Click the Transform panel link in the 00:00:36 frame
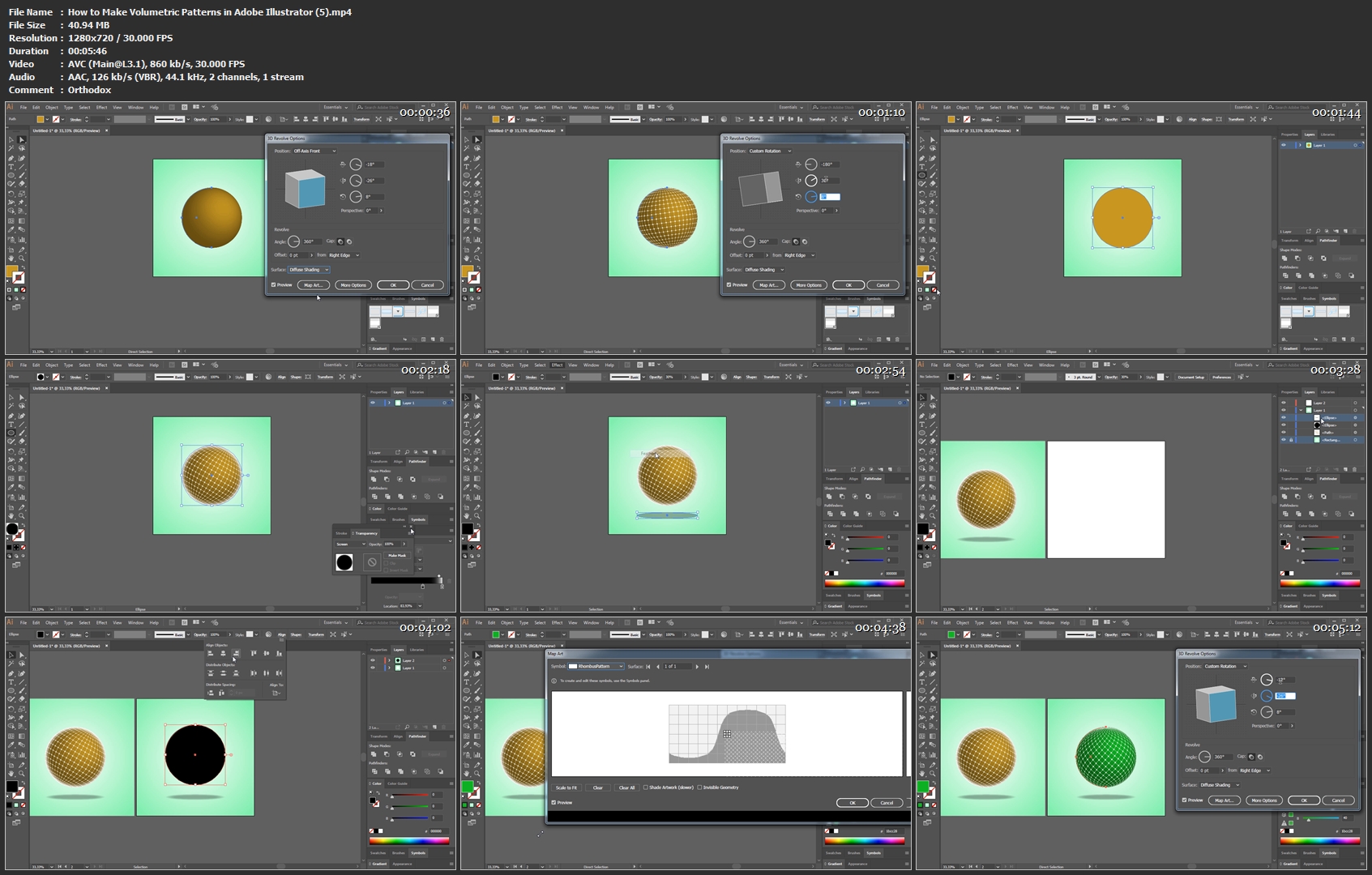This screenshot has width=1372, height=875. click(361, 119)
